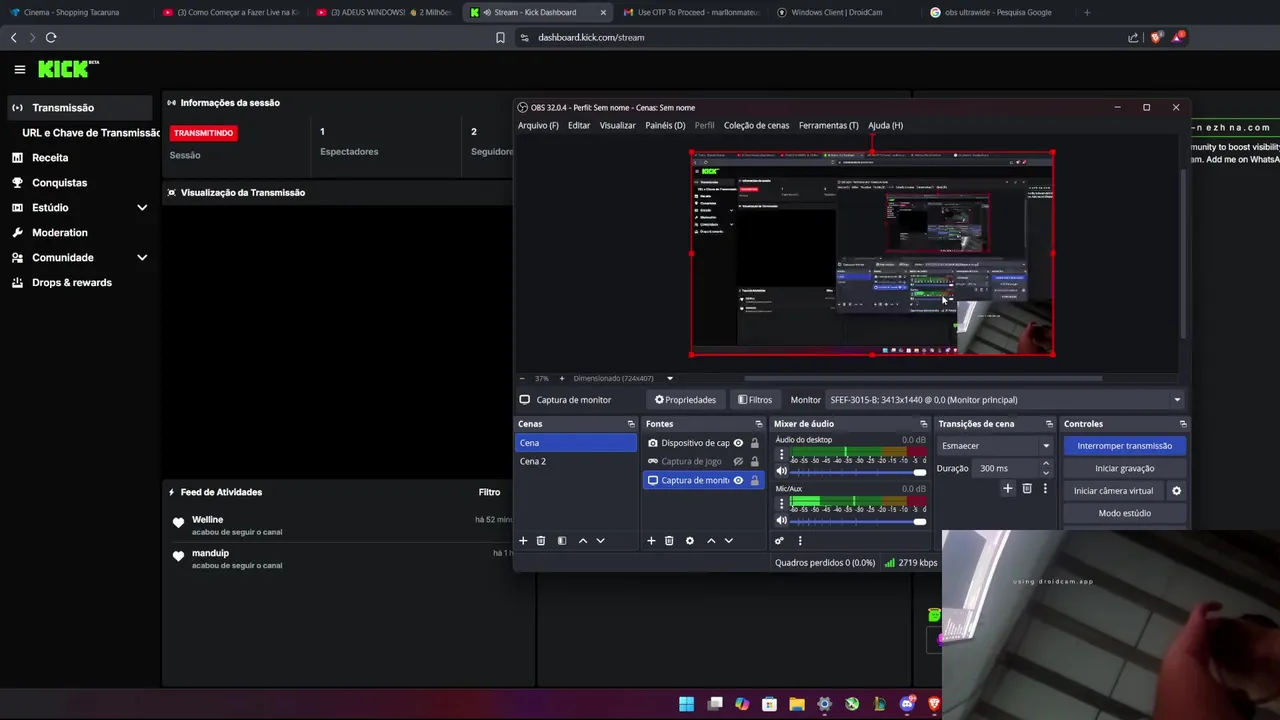Screen dimensions: 1280x720
Task: Open the Arquivo menu in OBS
Action: click(x=538, y=125)
